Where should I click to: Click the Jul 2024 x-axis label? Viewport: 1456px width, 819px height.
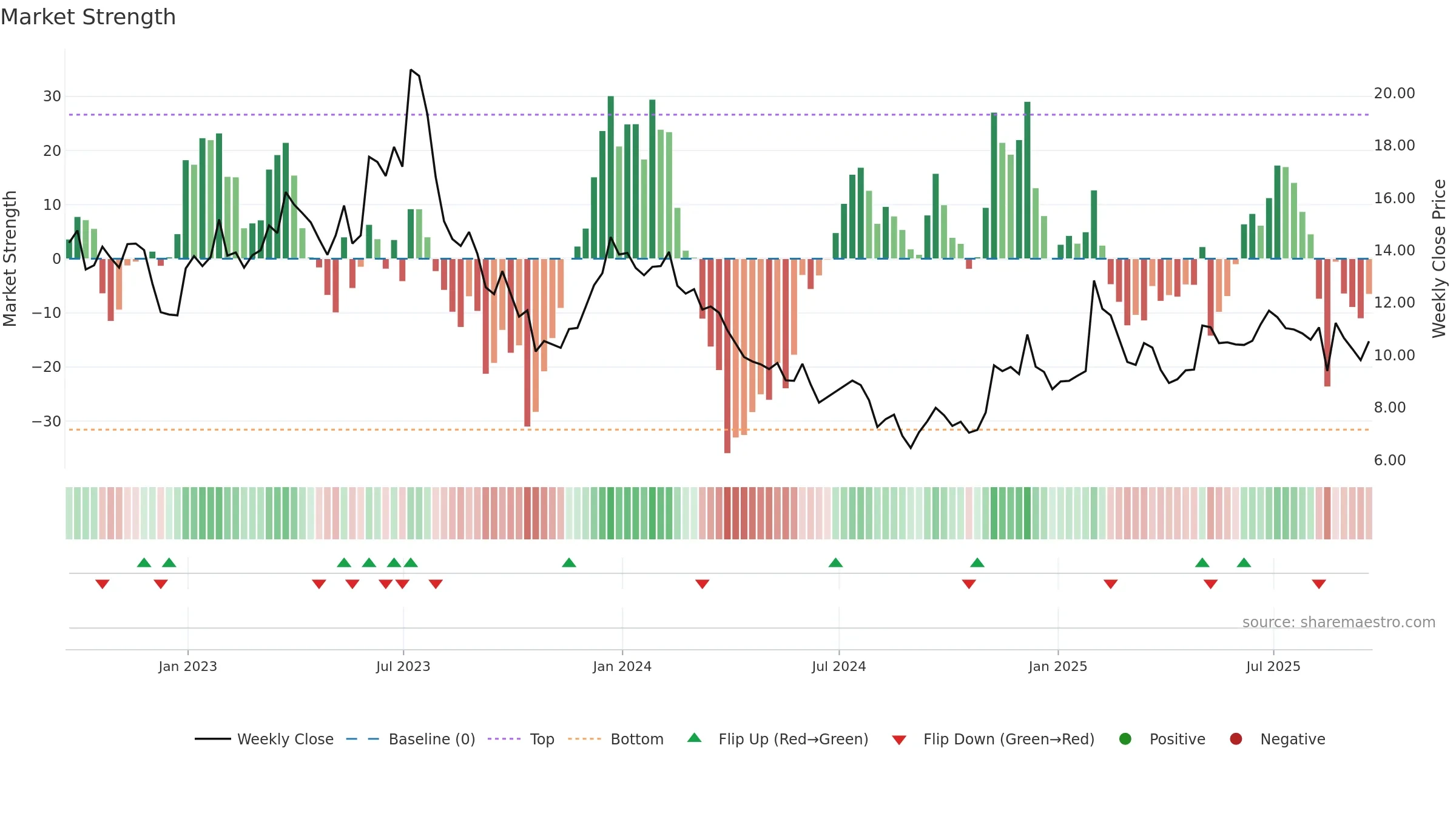coord(839,666)
